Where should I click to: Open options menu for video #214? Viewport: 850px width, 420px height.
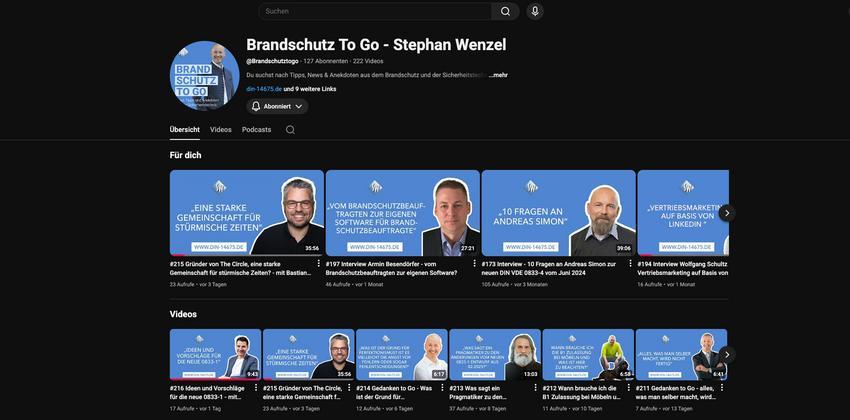pyautogui.click(x=442, y=388)
